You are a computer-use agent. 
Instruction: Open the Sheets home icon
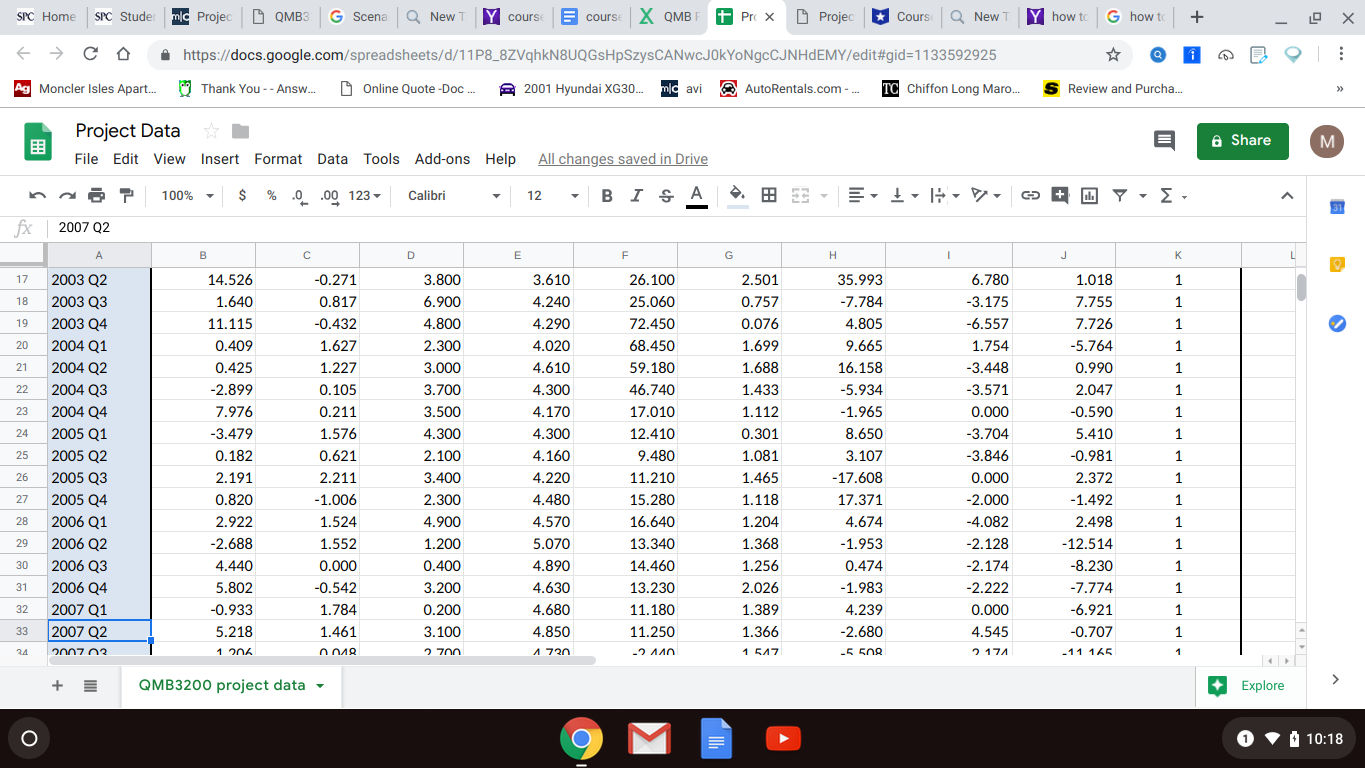click(39, 142)
